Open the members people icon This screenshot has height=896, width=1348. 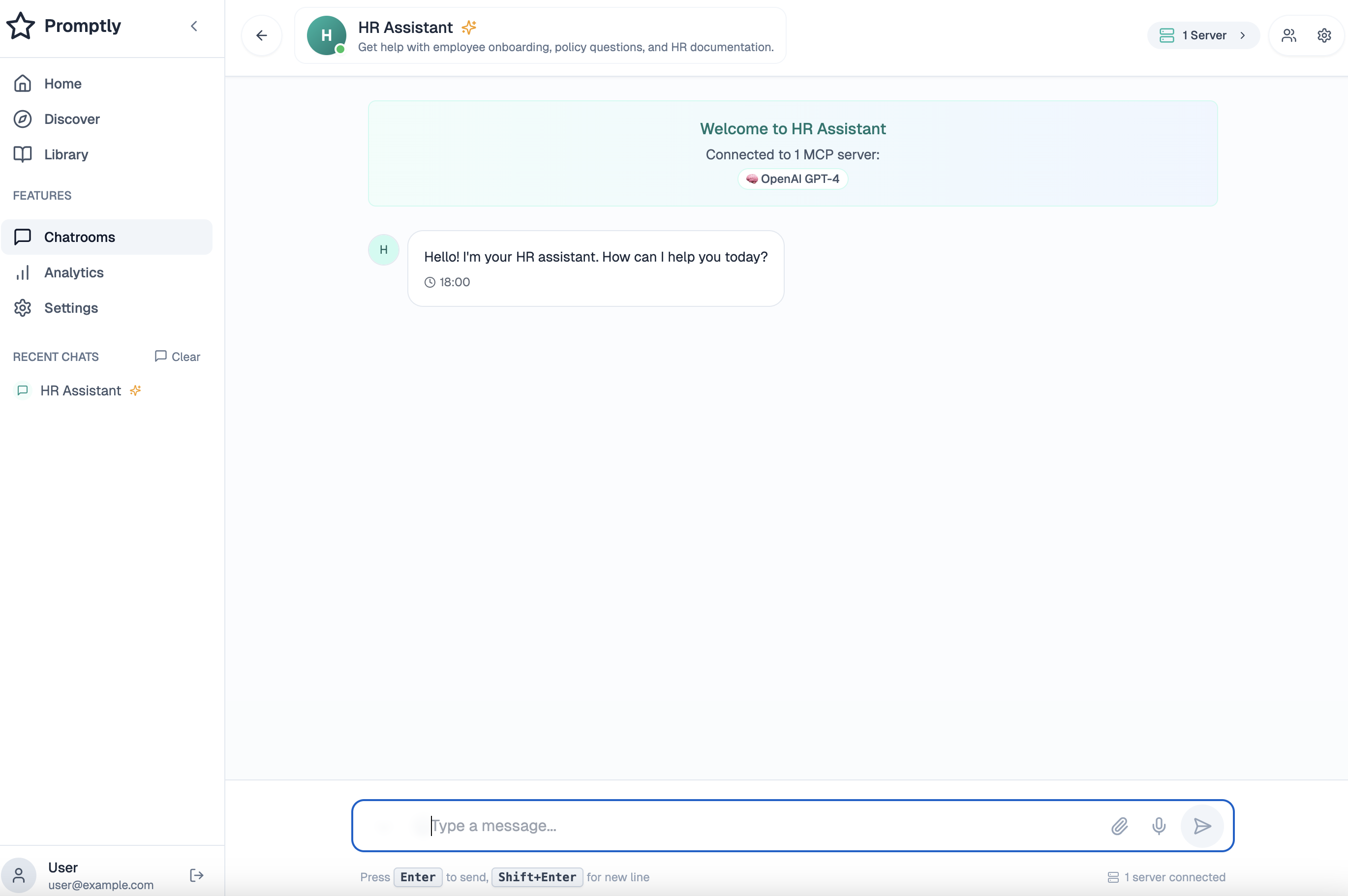click(1288, 35)
